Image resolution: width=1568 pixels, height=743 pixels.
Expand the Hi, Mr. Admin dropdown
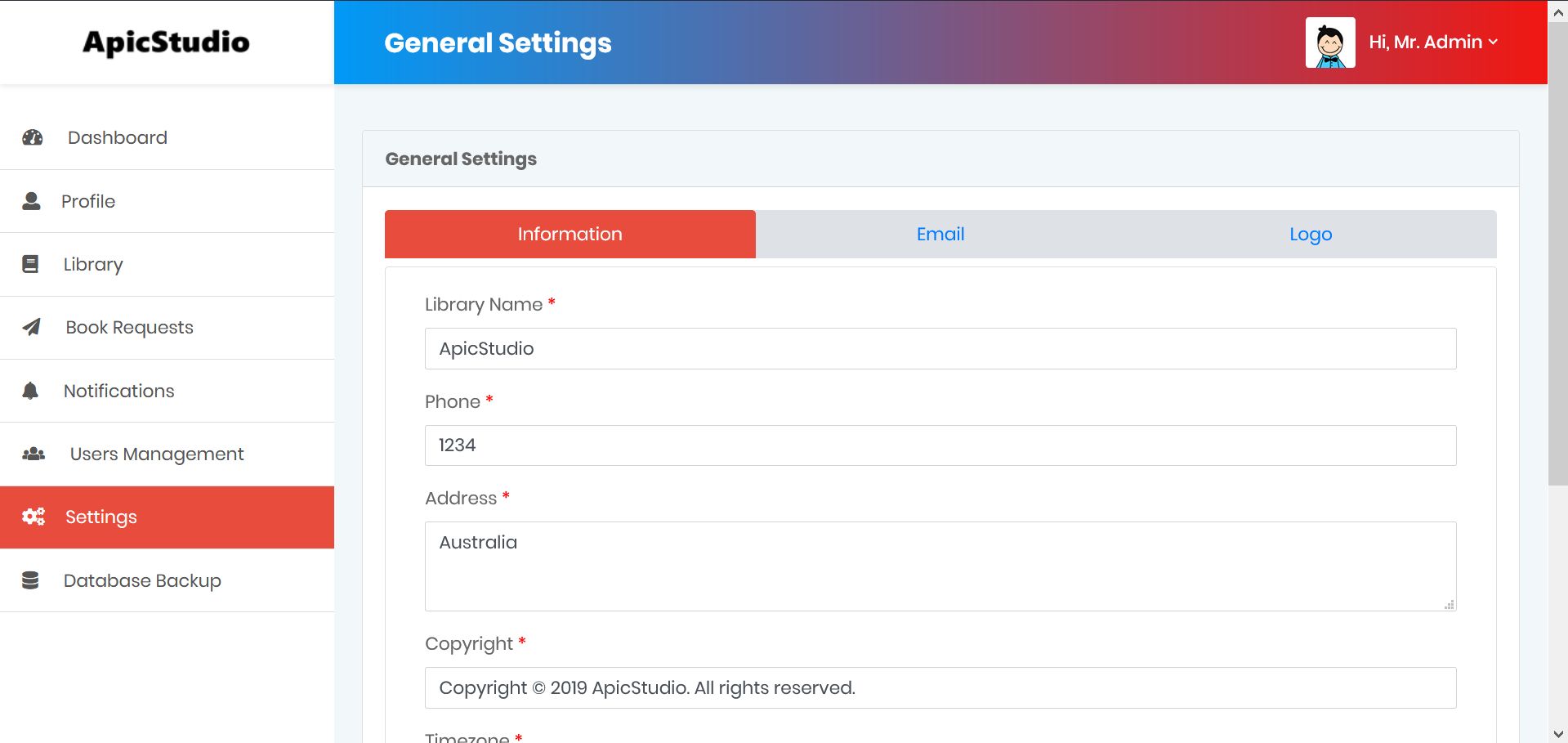pyautogui.click(x=1433, y=43)
